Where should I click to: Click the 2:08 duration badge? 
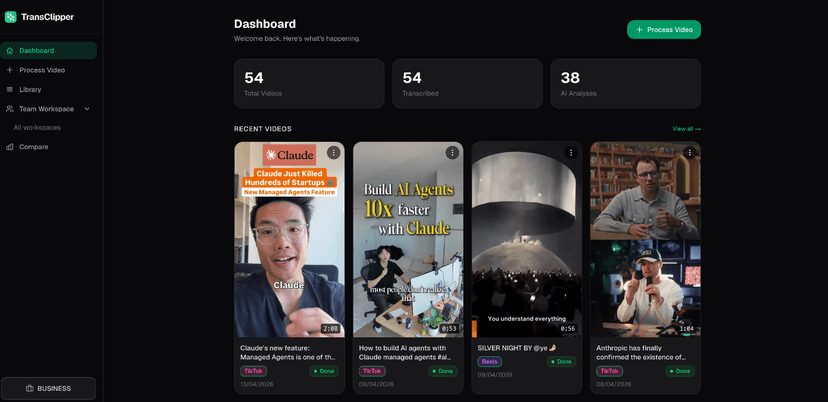coord(331,329)
